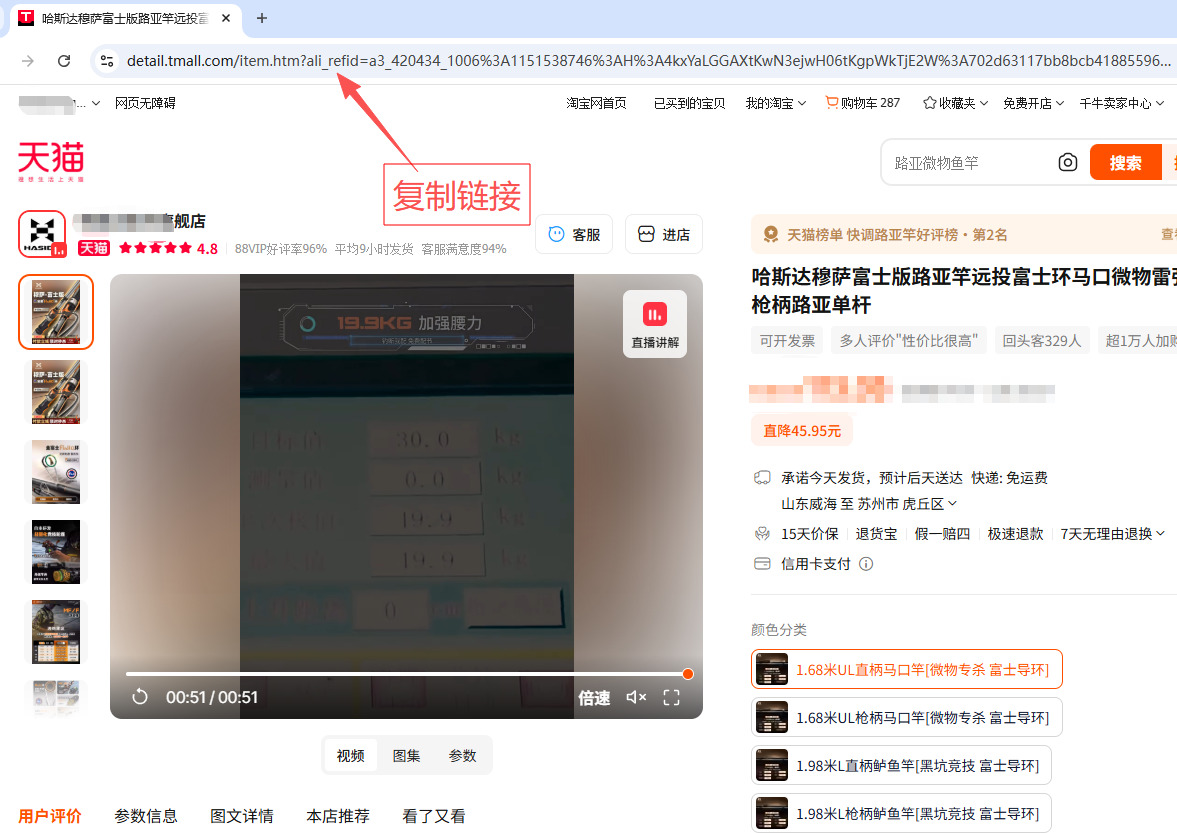Pause the 直播讲解 live explanation
The width and height of the screenshot is (1177, 833).
(655, 323)
